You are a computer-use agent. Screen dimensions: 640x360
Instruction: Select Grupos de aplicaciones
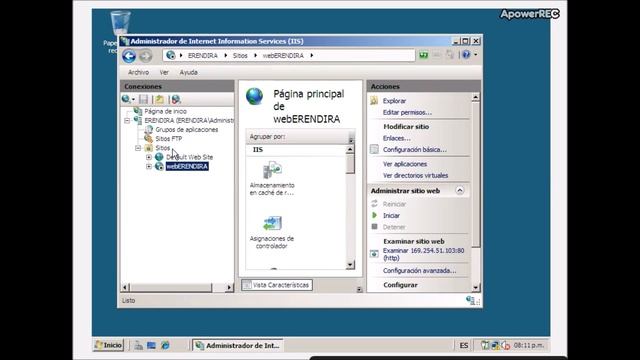187,129
